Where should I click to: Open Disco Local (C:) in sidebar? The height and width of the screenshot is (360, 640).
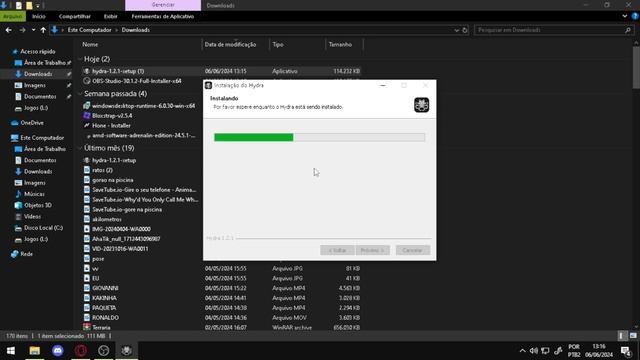(43, 228)
